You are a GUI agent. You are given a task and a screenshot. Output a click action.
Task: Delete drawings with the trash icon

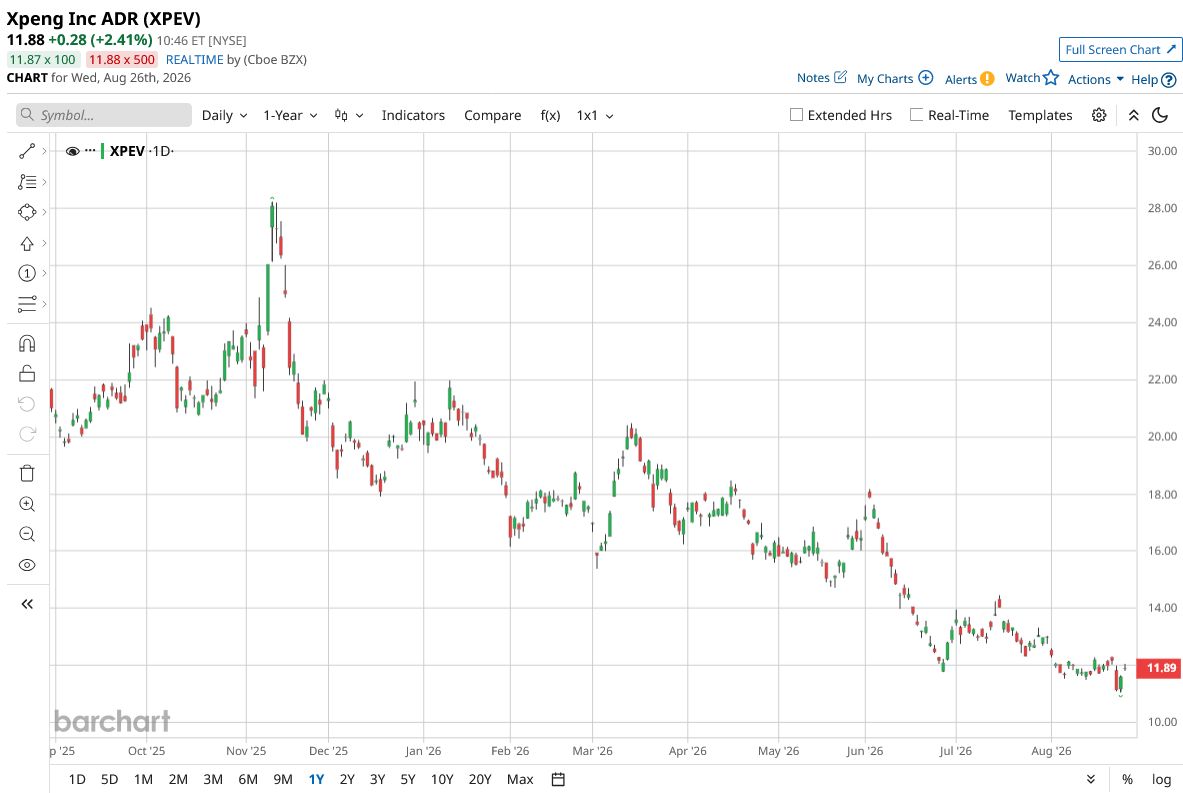click(27, 473)
